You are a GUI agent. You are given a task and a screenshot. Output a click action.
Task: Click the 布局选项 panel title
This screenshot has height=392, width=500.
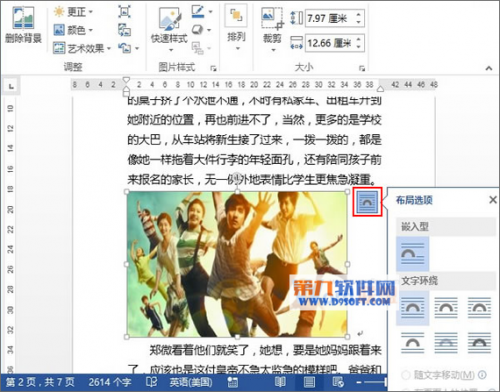(x=414, y=200)
